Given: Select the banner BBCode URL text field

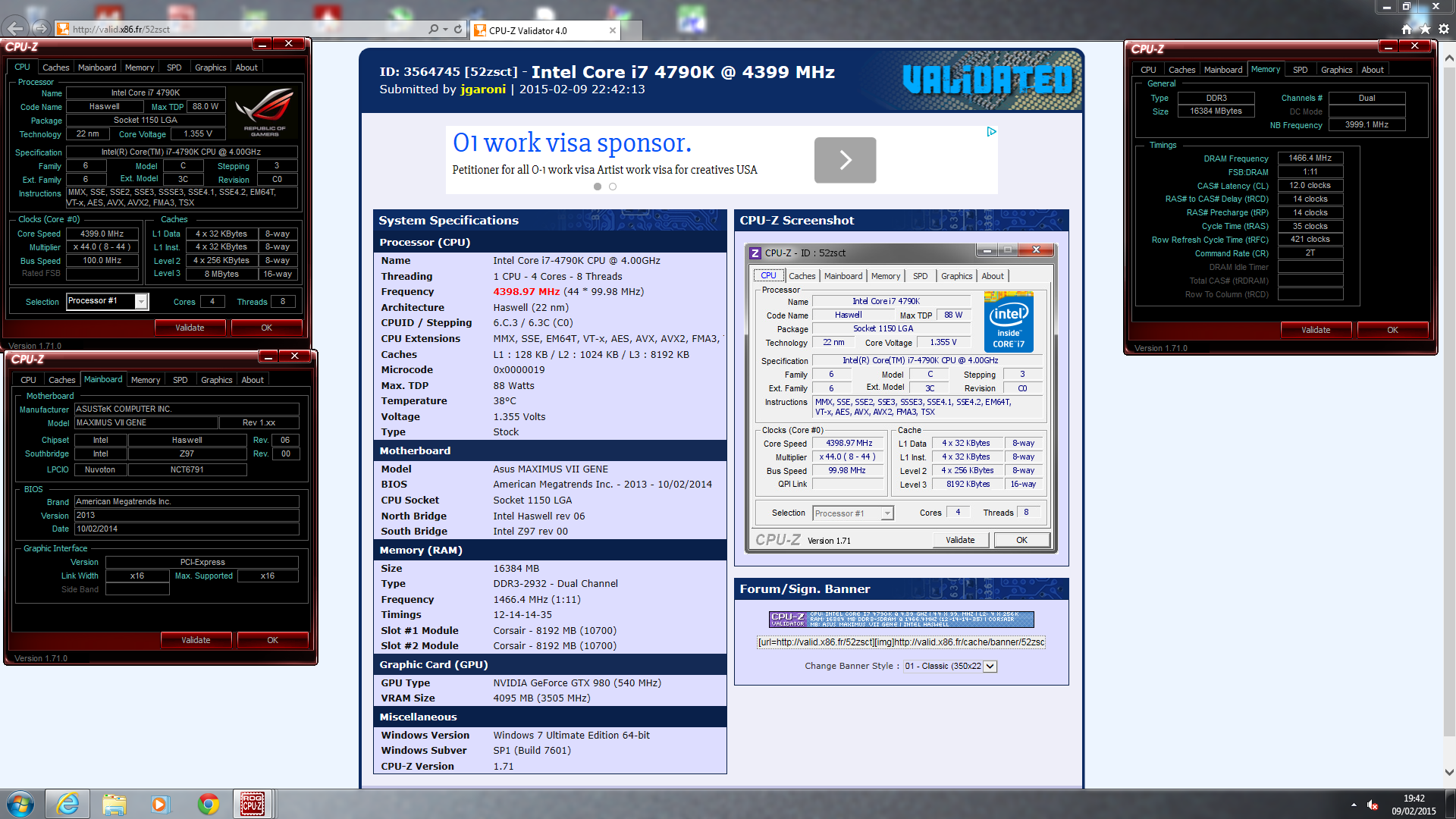Looking at the screenshot, I should pos(901,642).
